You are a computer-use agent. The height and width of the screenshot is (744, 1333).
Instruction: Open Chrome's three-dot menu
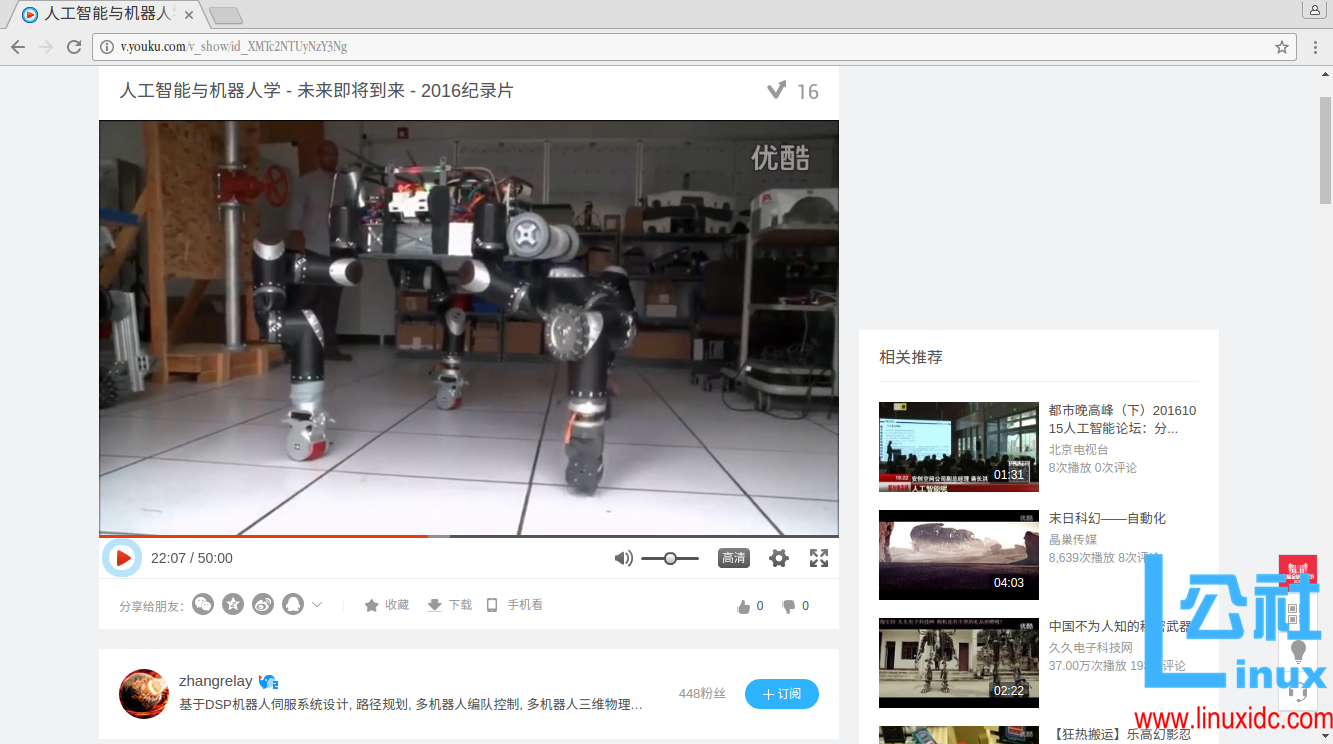(1316, 47)
